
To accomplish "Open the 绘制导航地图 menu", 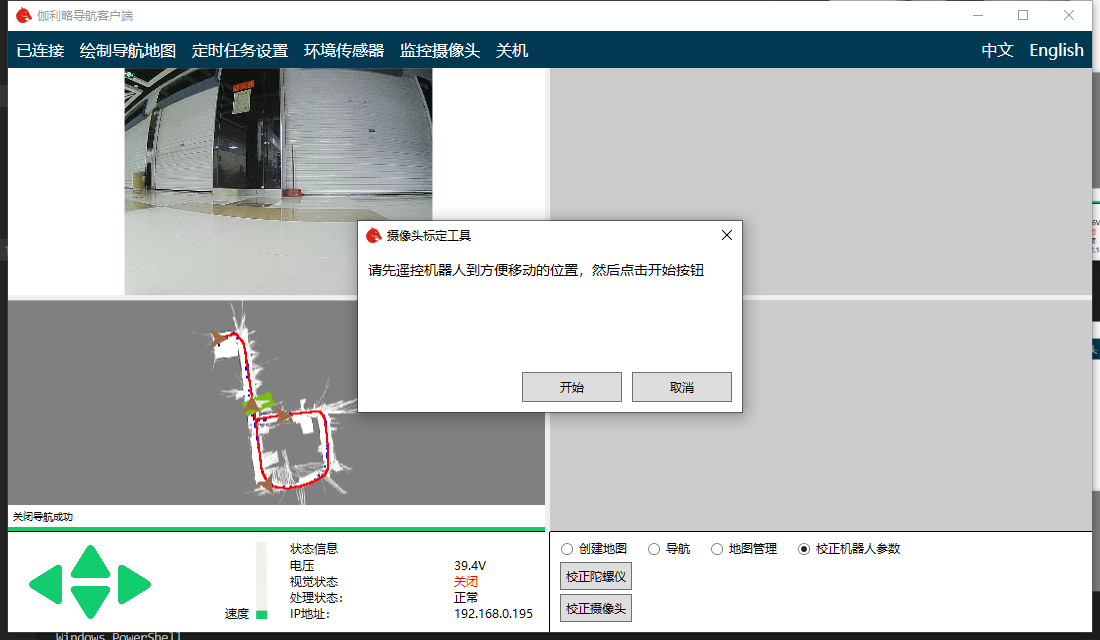I will pyautogui.click(x=128, y=51).
